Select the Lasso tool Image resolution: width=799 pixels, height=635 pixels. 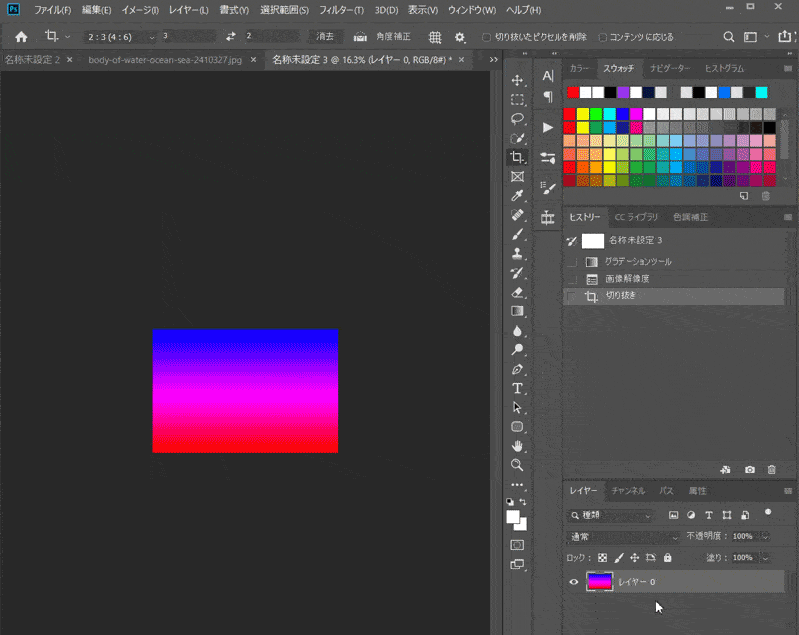[x=517, y=118]
